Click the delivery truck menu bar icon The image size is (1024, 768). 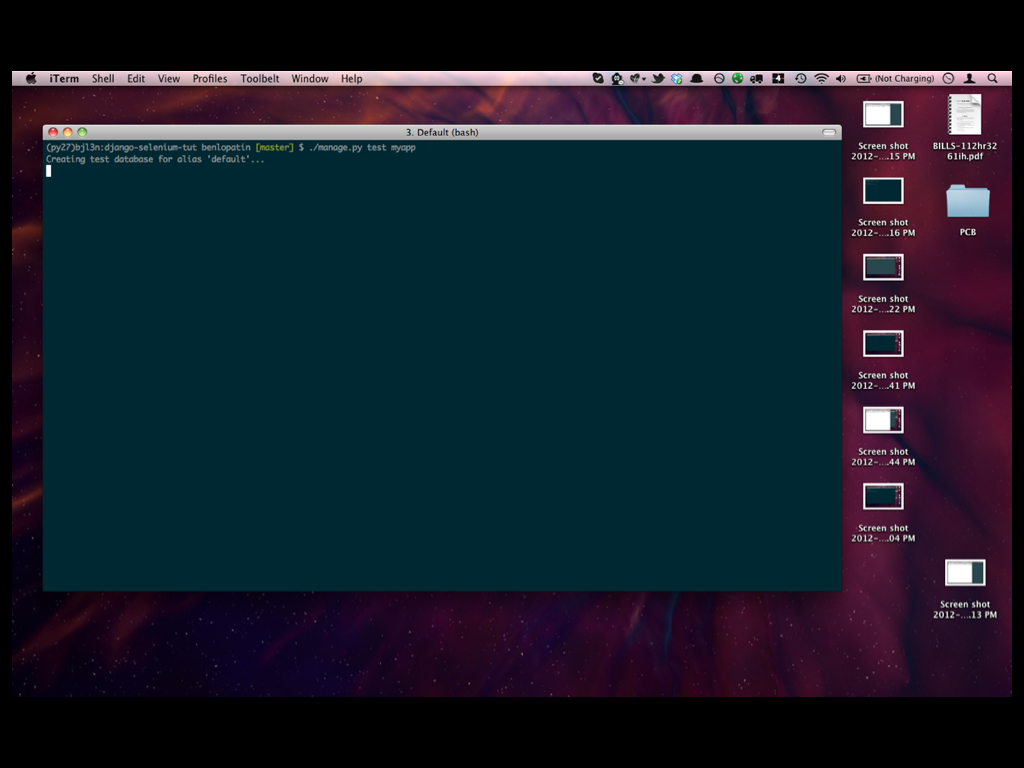click(x=757, y=78)
